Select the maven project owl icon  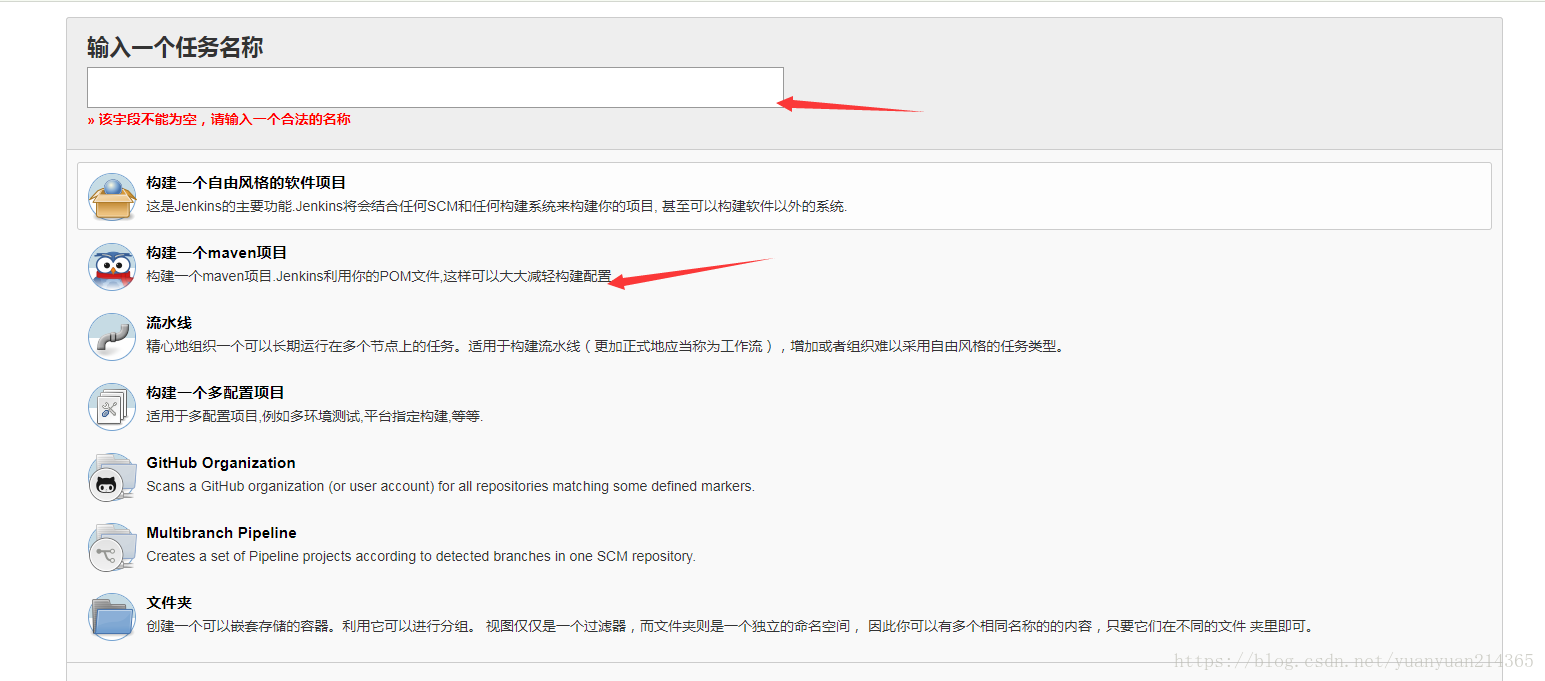pyautogui.click(x=112, y=267)
